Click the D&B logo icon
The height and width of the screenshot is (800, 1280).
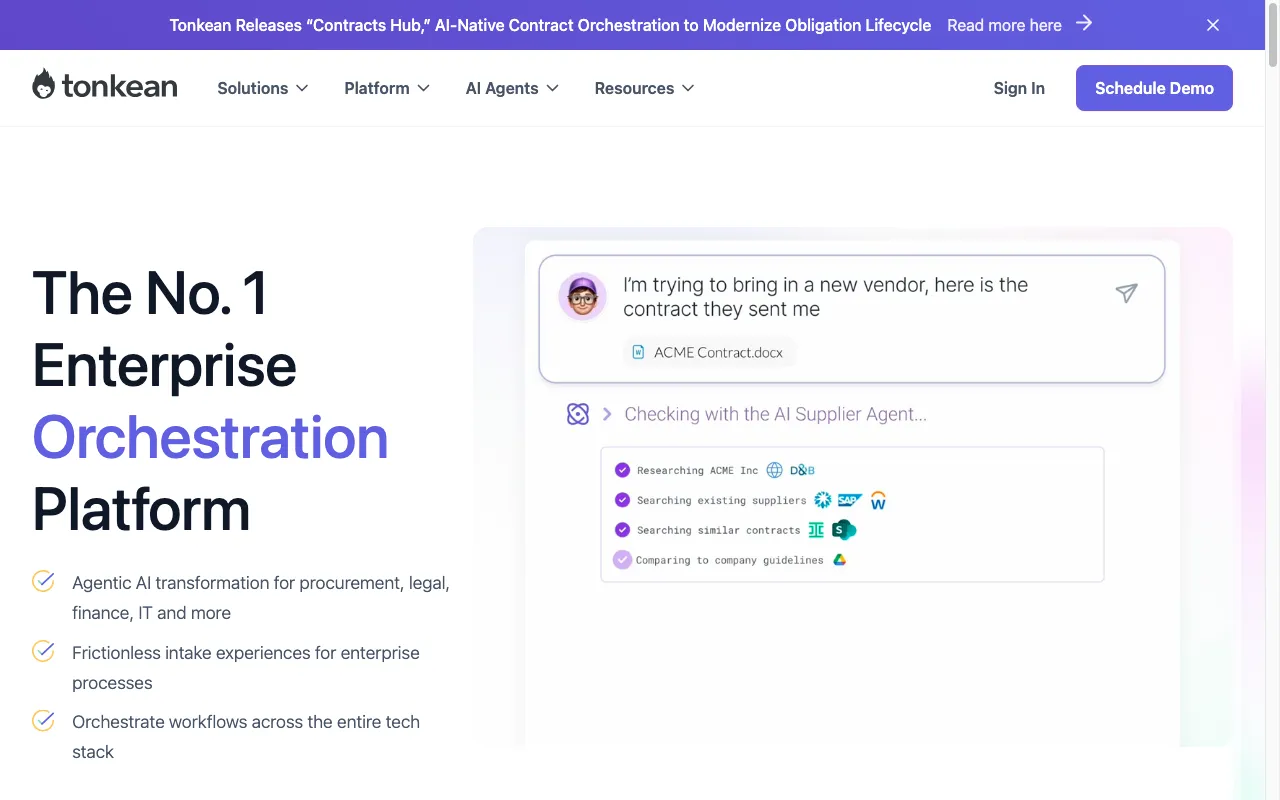pyautogui.click(x=802, y=470)
